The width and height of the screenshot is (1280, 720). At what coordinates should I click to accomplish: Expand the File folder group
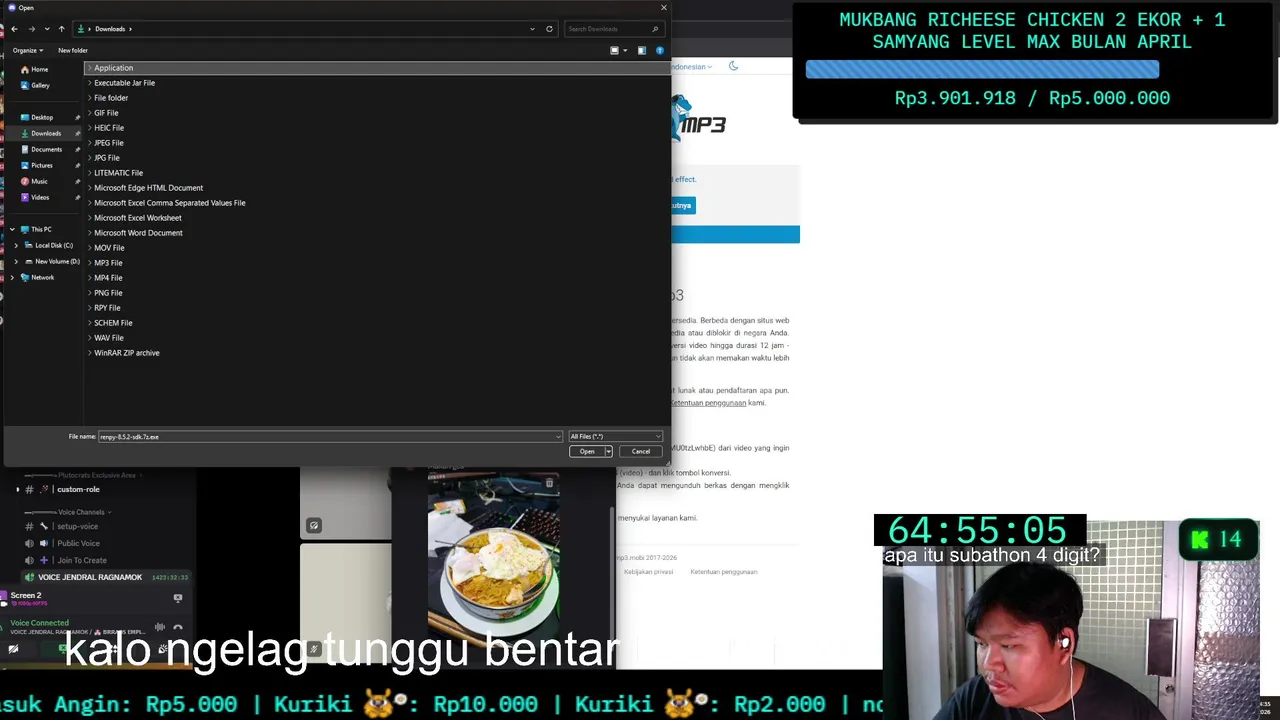(x=90, y=98)
